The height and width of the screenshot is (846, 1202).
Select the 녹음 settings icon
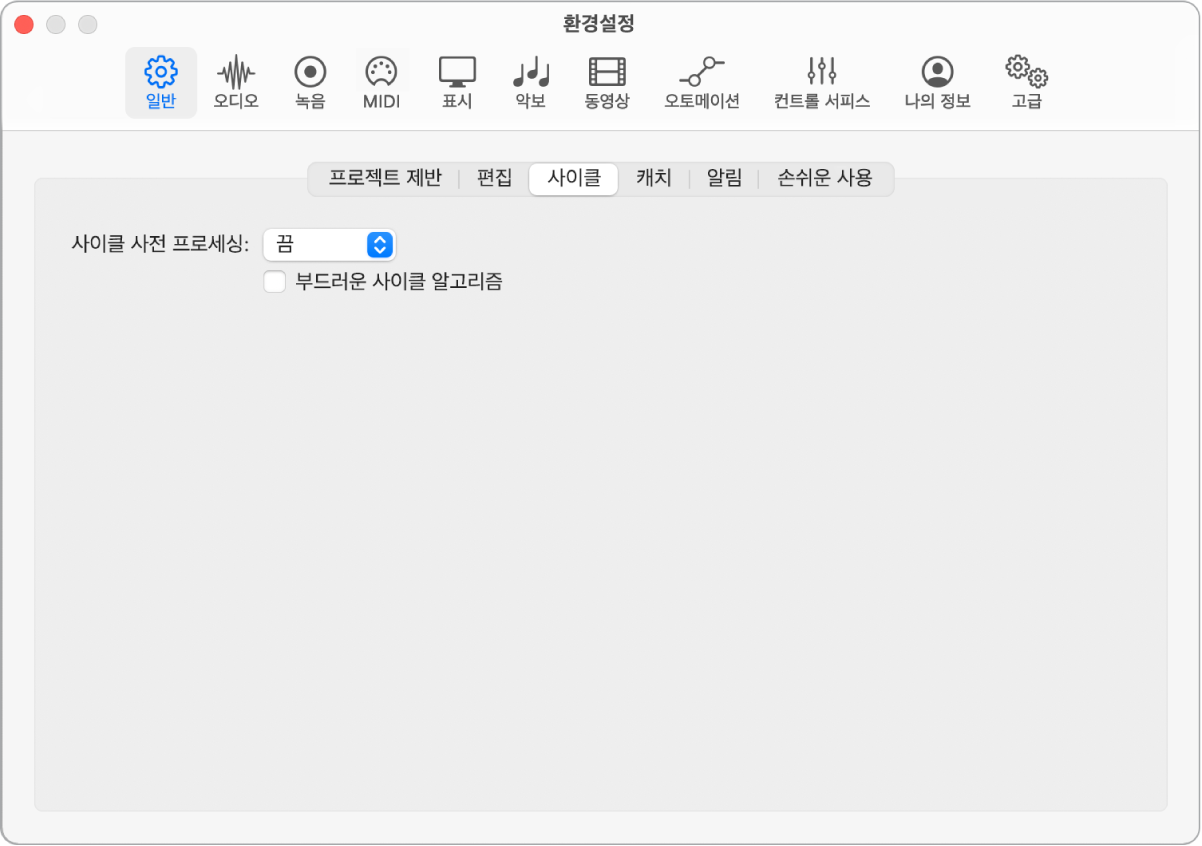310,80
